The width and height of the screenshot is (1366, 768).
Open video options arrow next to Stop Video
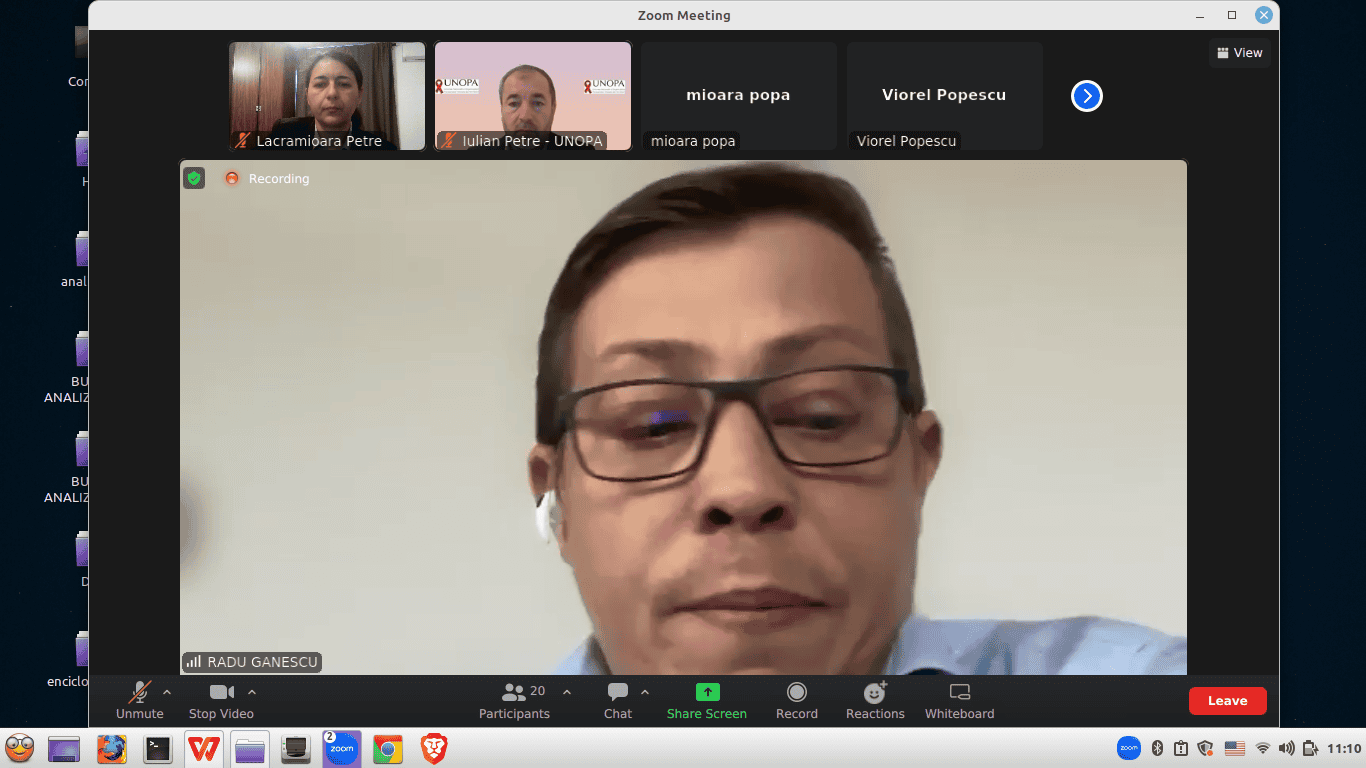pyautogui.click(x=252, y=692)
